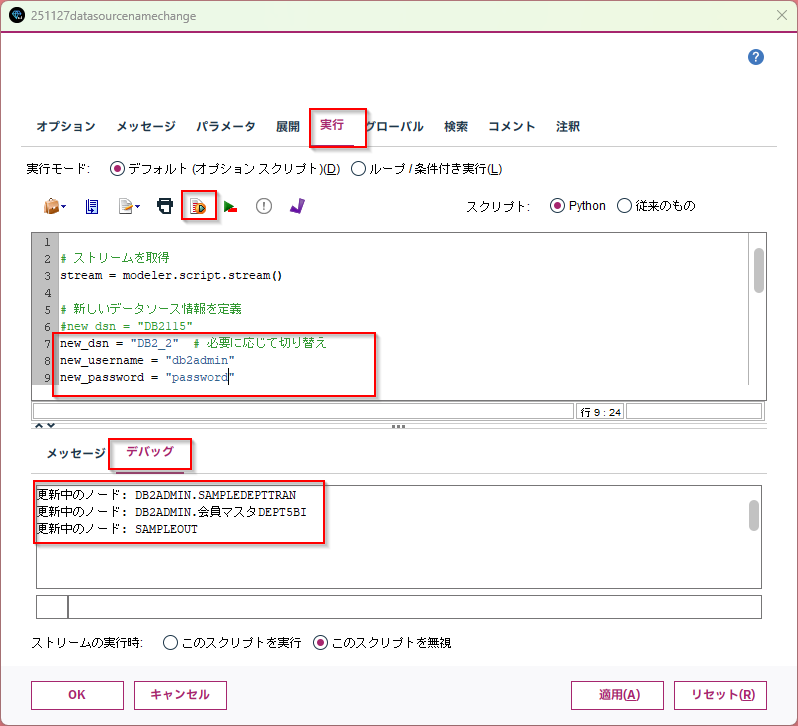Click the edit script file icon
The height and width of the screenshot is (726, 798).
coord(125,206)
